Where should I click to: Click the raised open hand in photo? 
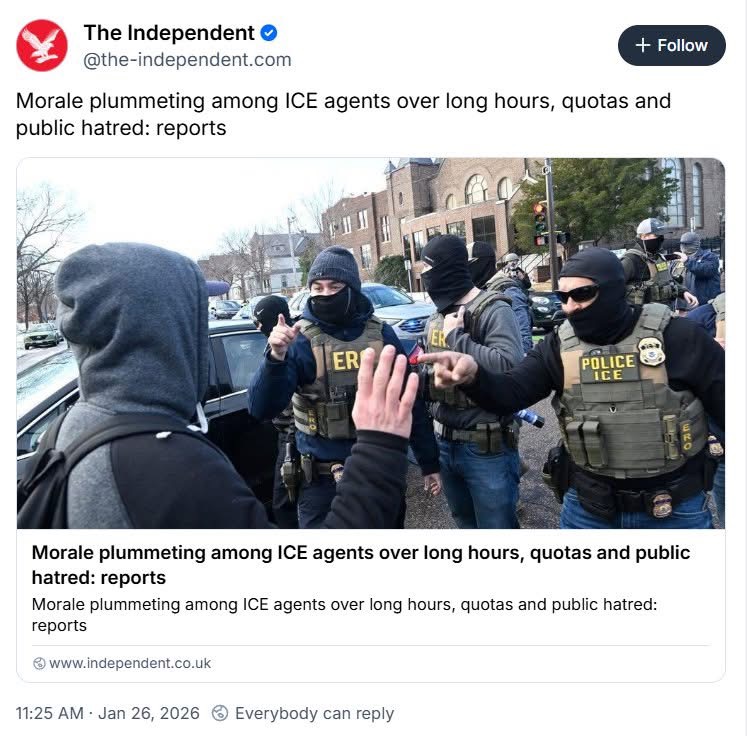(385, 392)
